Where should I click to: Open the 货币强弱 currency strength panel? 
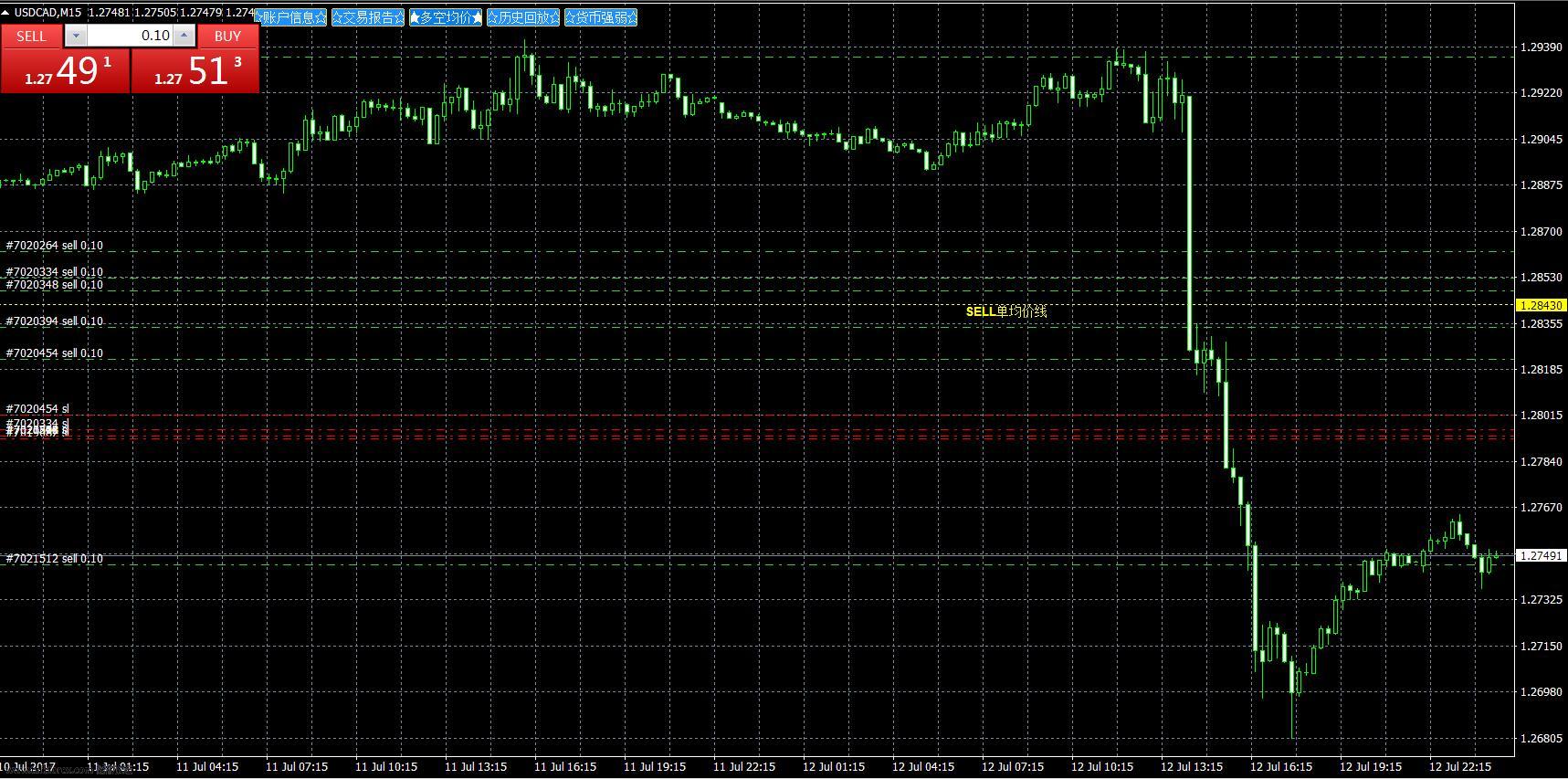(x=601, y=17)
